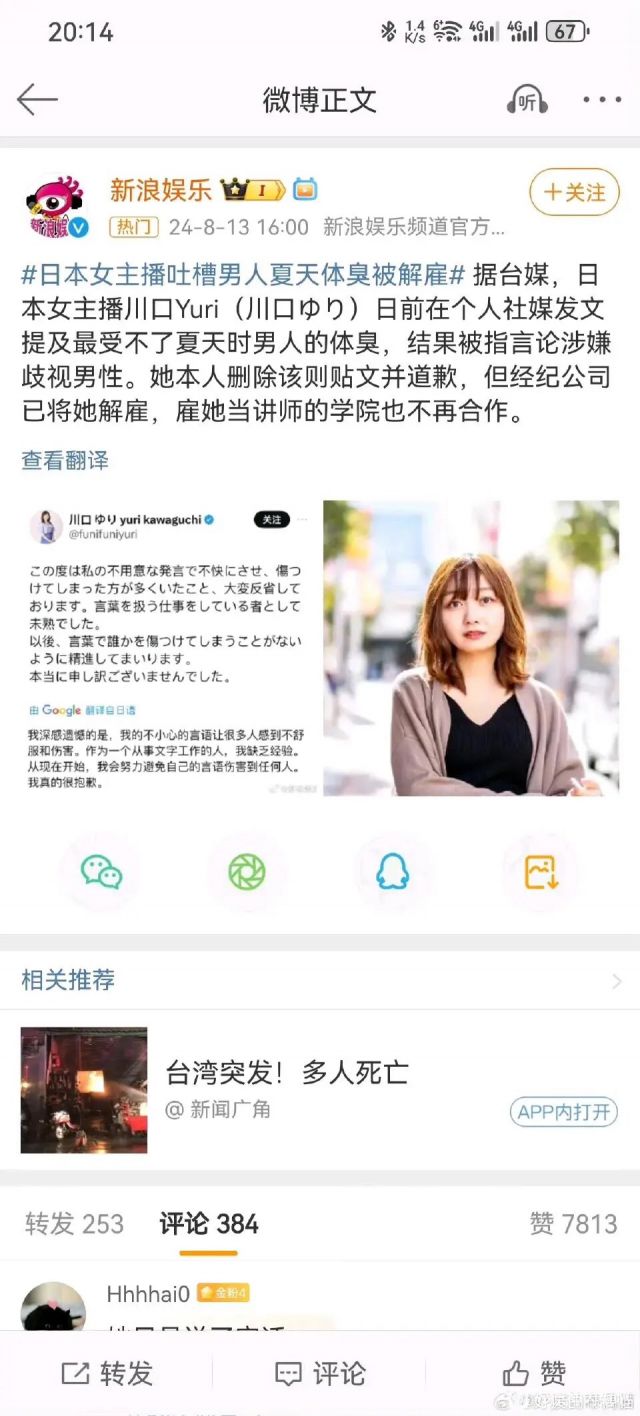
Task: Open the Yuri Kawaguchi portrait photo
Action: tap(471, 648)
